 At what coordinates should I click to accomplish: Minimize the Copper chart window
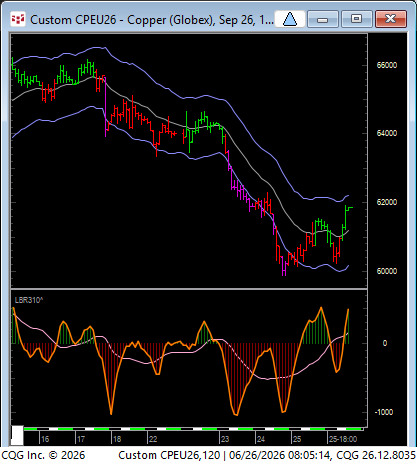322,19
